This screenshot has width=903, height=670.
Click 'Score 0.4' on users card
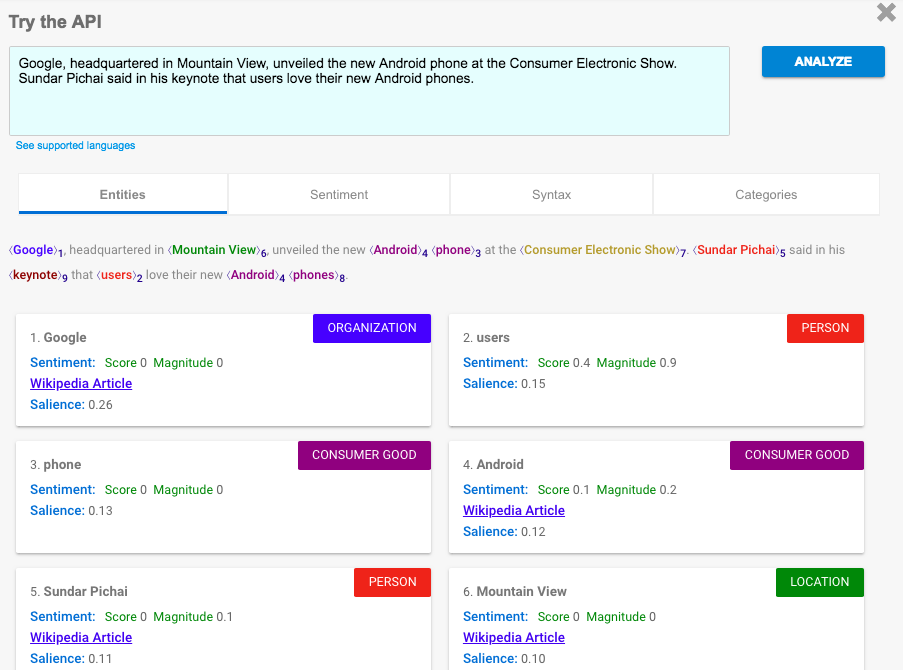point(564,363)
